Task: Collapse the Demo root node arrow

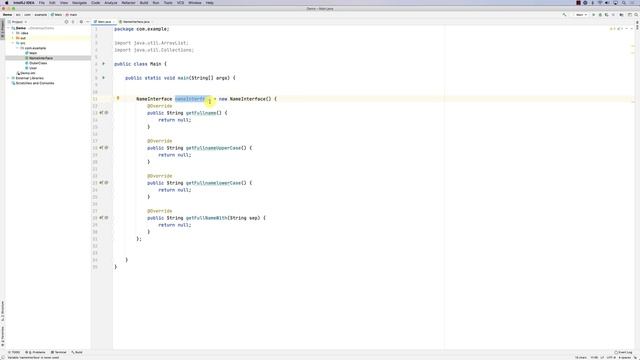Action: pyautogui.click(x=9, y=28)
